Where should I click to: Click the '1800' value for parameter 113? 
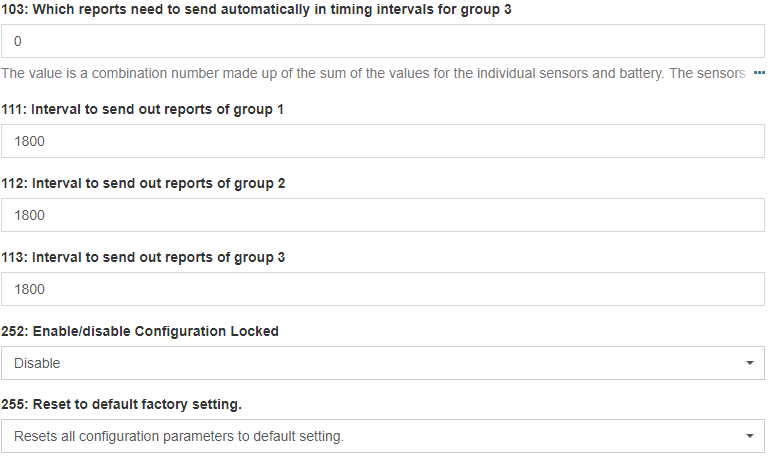[x=30, y=289]
